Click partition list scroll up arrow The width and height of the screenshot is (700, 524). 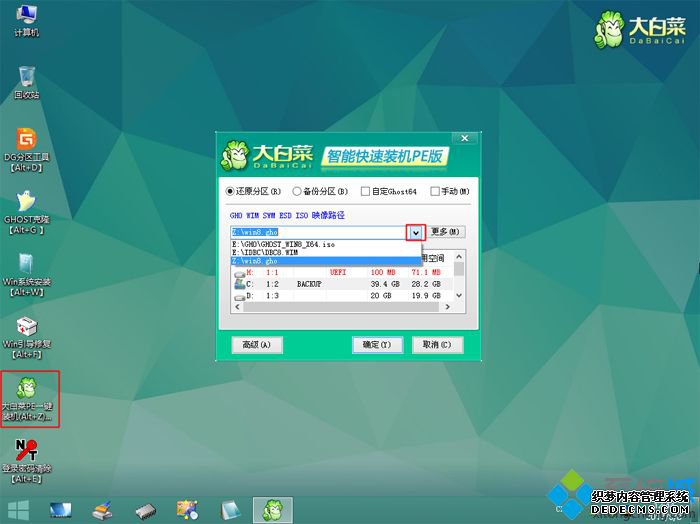(x=459, y=257)
